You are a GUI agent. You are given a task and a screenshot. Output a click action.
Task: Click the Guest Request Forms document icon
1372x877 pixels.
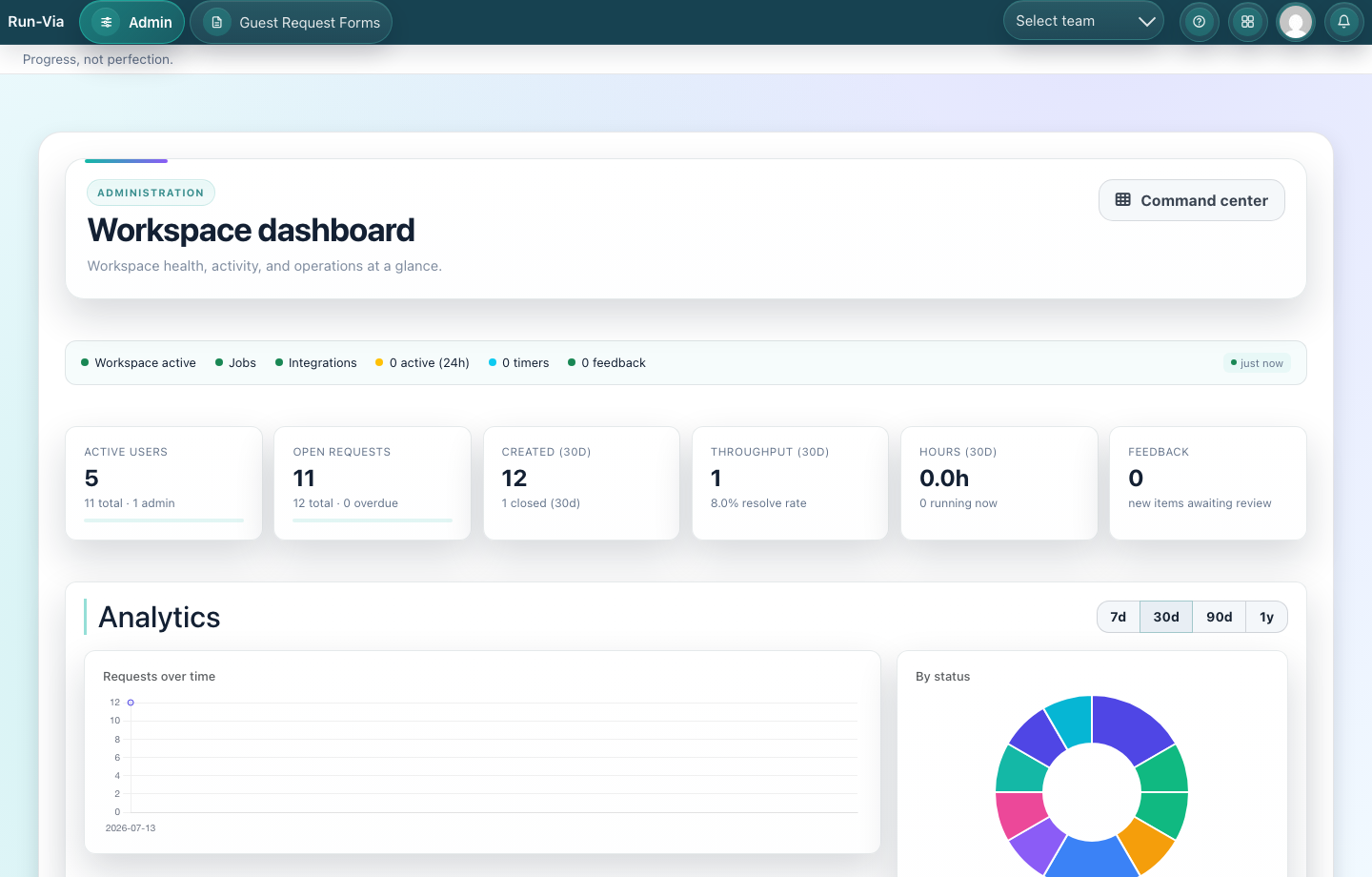pyautogui.click(x=217, y=22)
